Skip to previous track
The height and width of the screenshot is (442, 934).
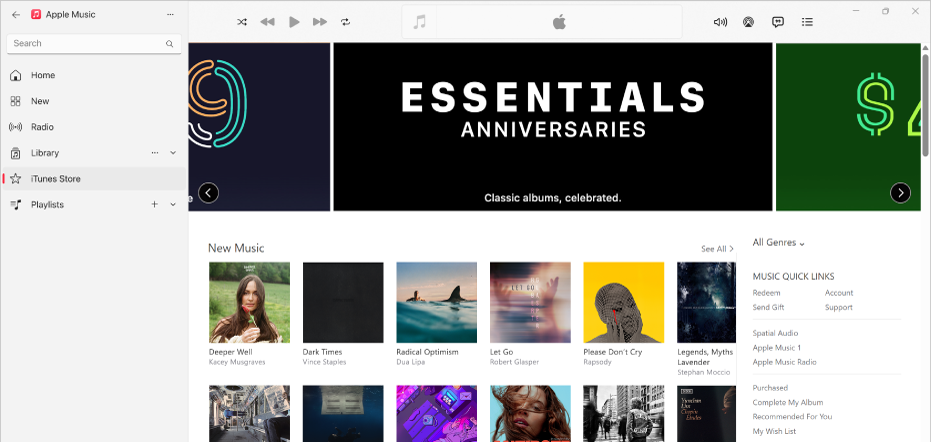pyautogui.click(x=267, y=22)
